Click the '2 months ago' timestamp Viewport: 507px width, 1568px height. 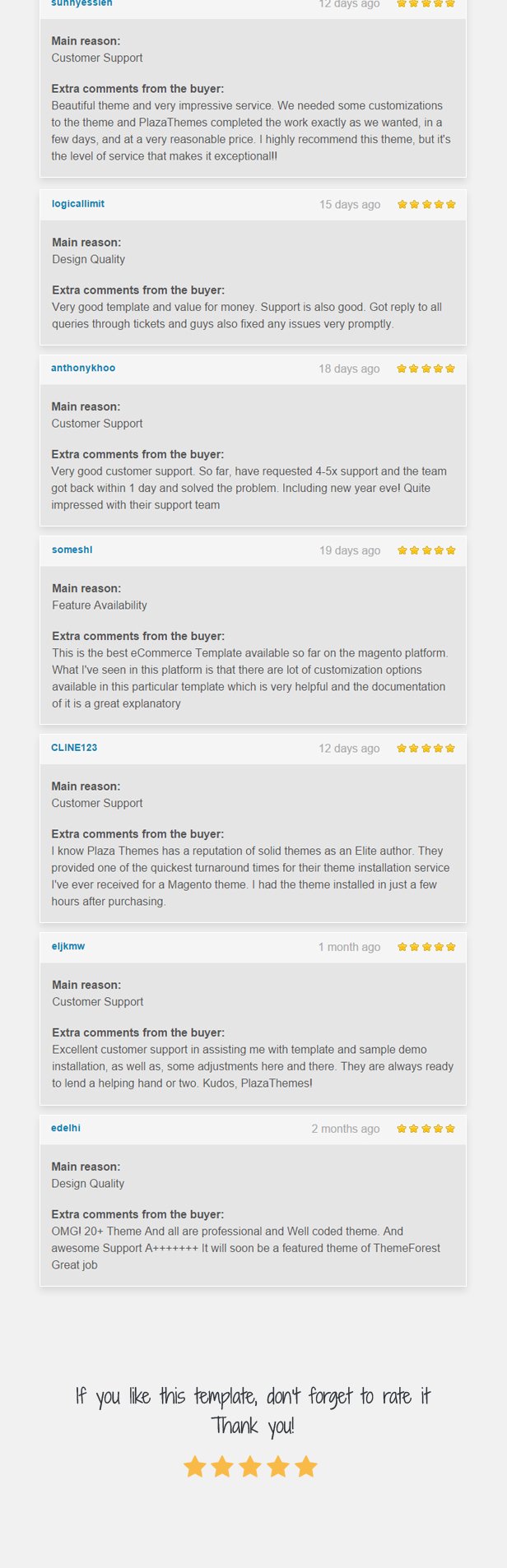point(346,1129)
